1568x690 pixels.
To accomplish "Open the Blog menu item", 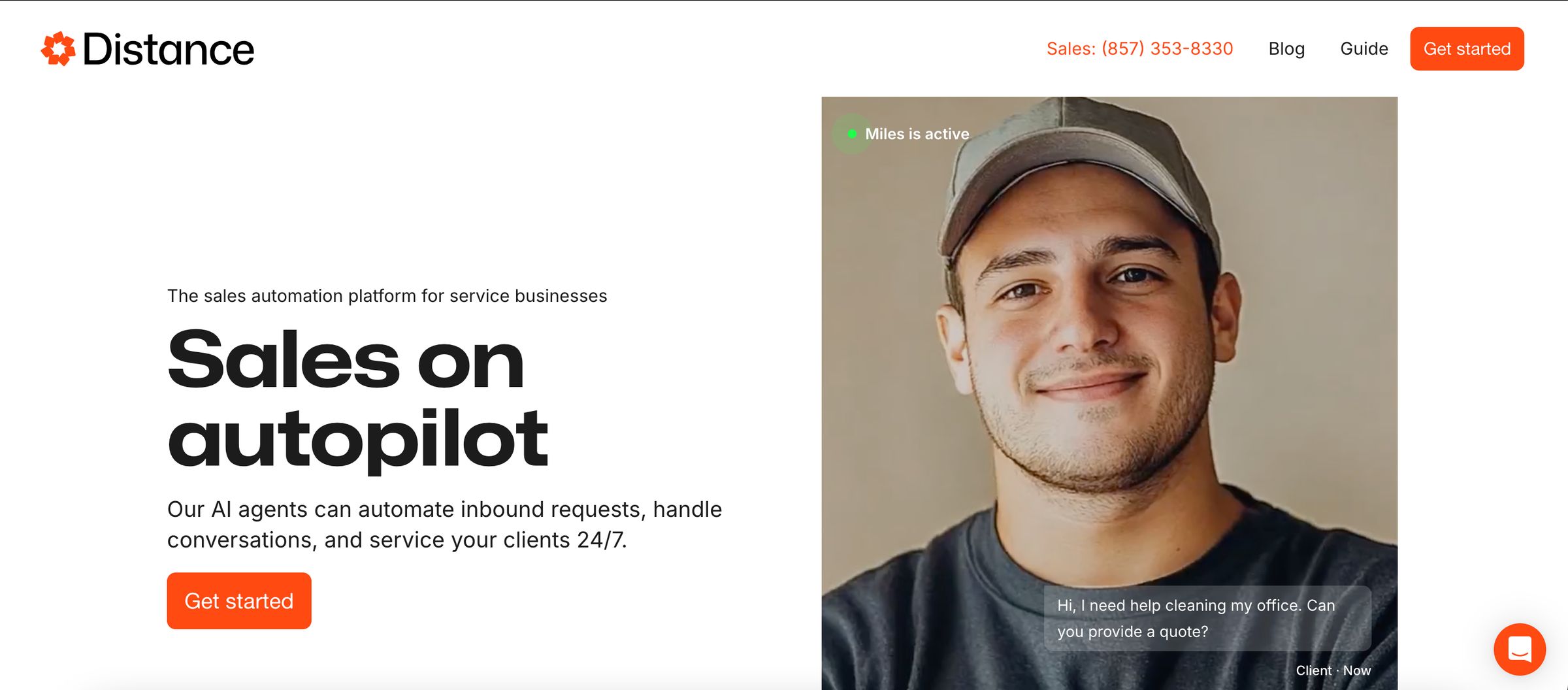I will [x=1286, y=49].
